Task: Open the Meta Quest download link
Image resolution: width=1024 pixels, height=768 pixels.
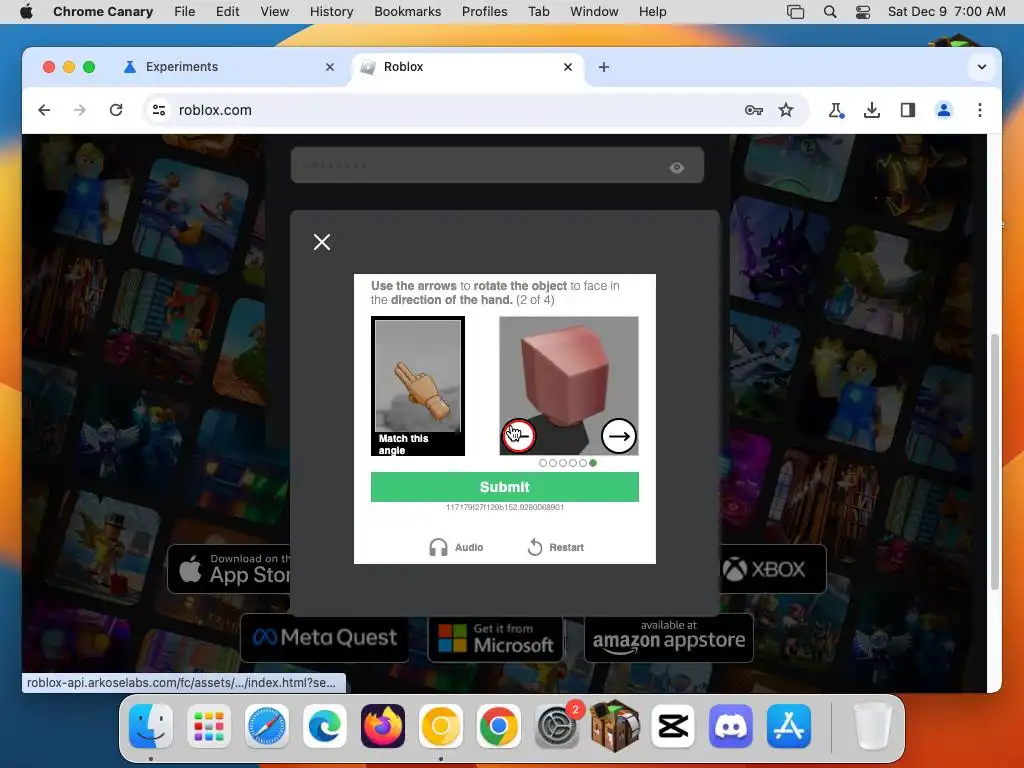Action: tap(325, 637)
